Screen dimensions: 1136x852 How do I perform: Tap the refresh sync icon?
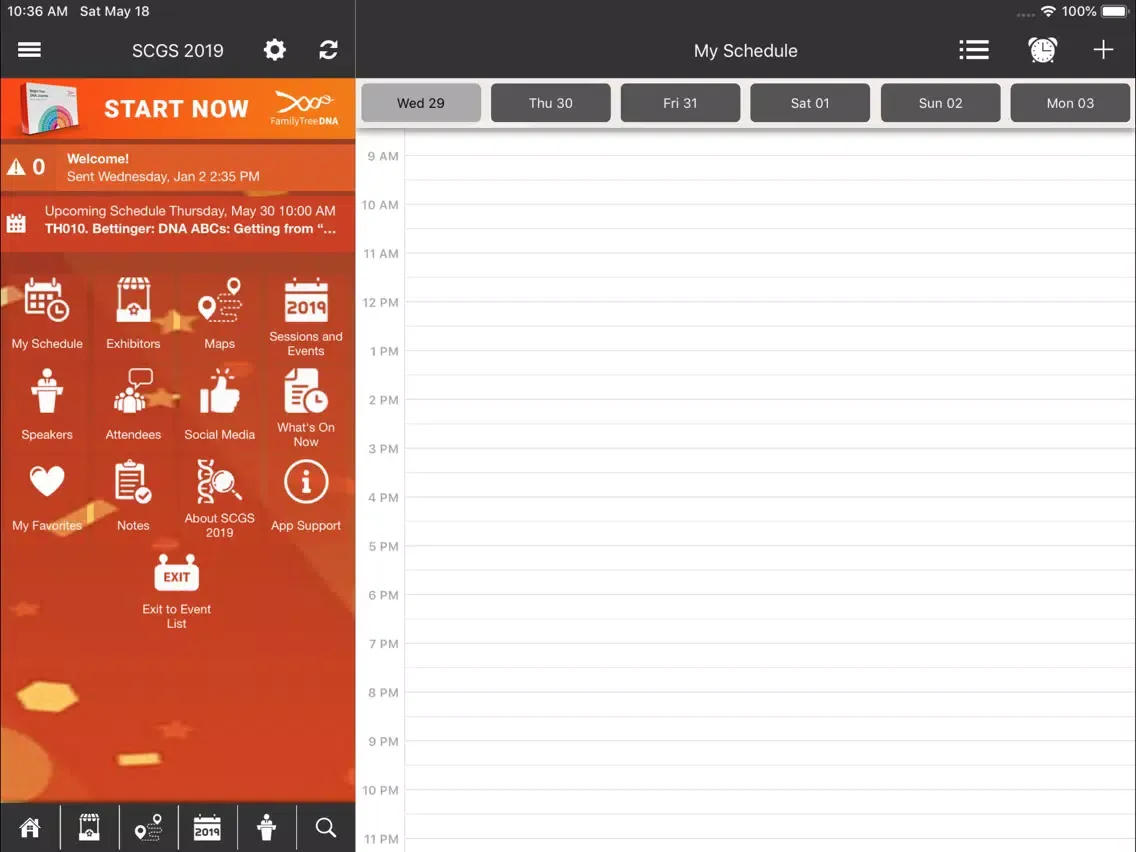coord(328,50)
